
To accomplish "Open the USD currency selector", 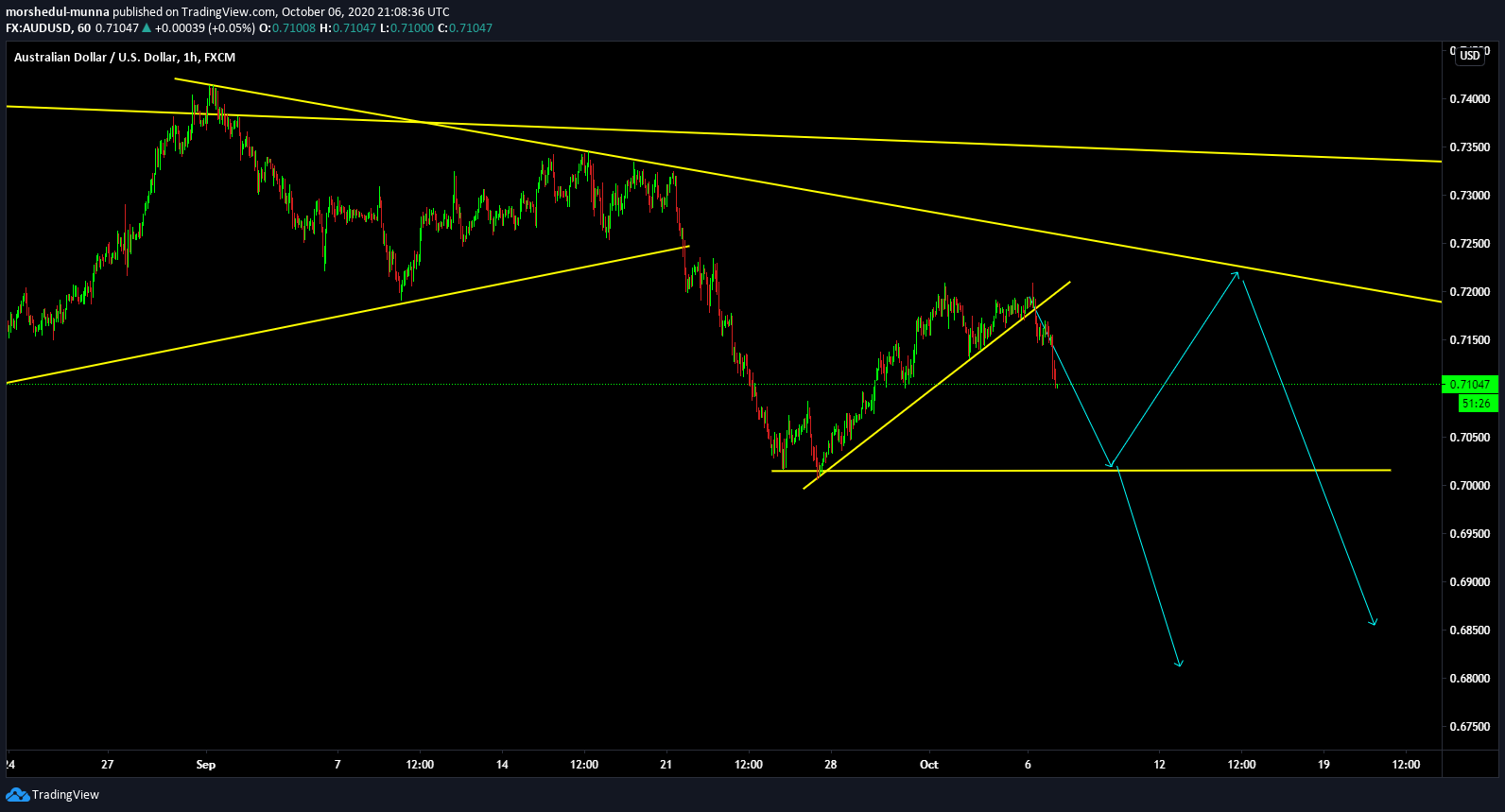I will tap(1470, 56).
